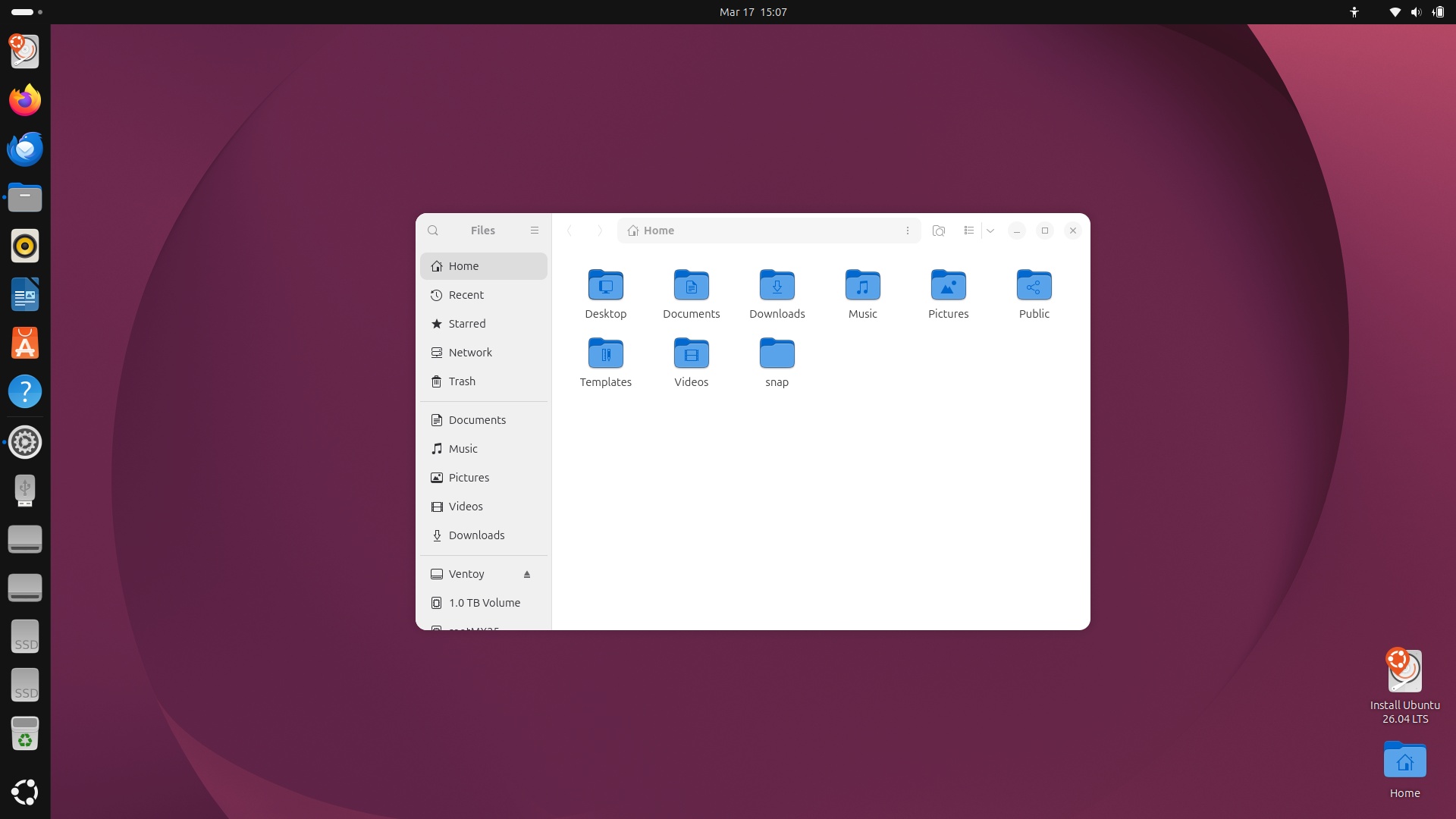Go to Network in the sidebar
Viewport: 1456px width, 819px height.
tap(470, 353)
